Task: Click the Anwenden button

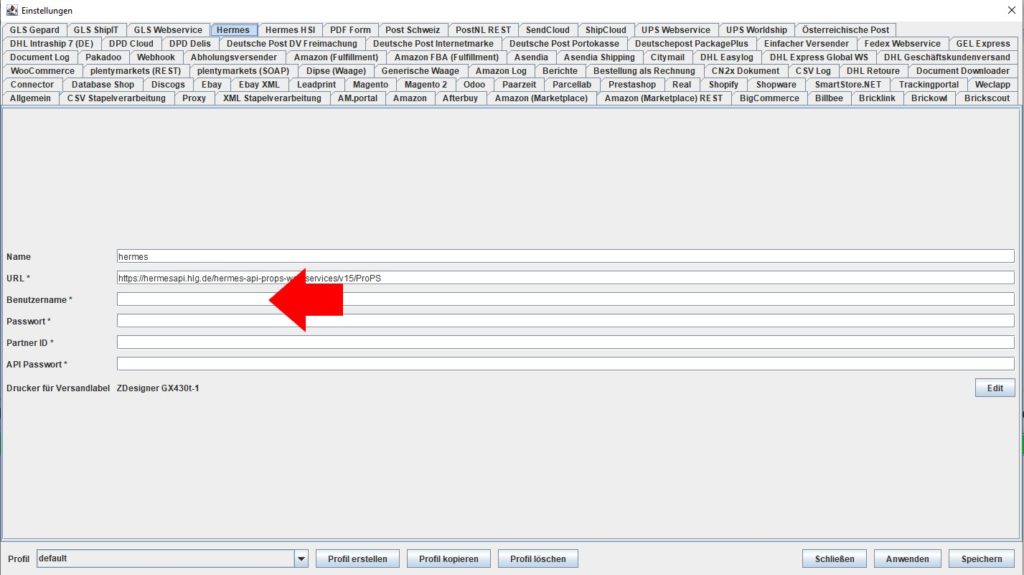Action: 907,559
